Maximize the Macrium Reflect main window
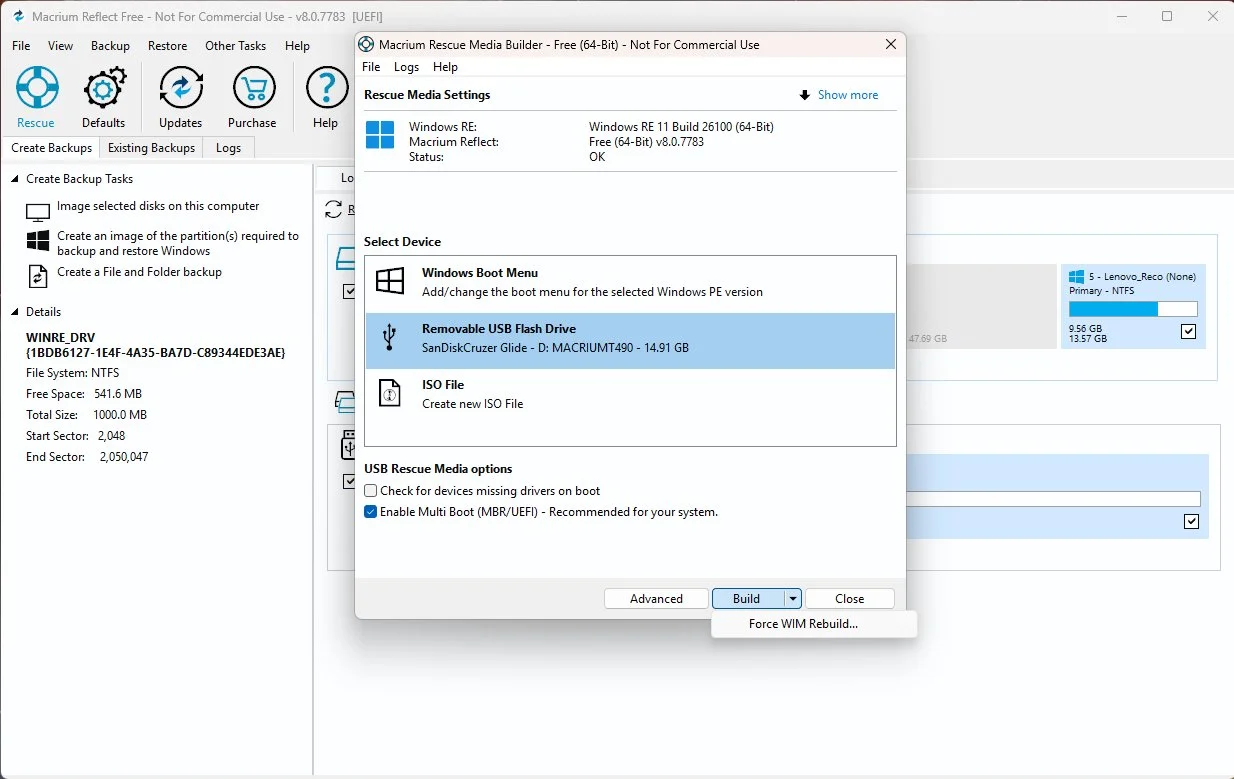Viewport: 1234px width, 779px height. tap(1167, 16)
